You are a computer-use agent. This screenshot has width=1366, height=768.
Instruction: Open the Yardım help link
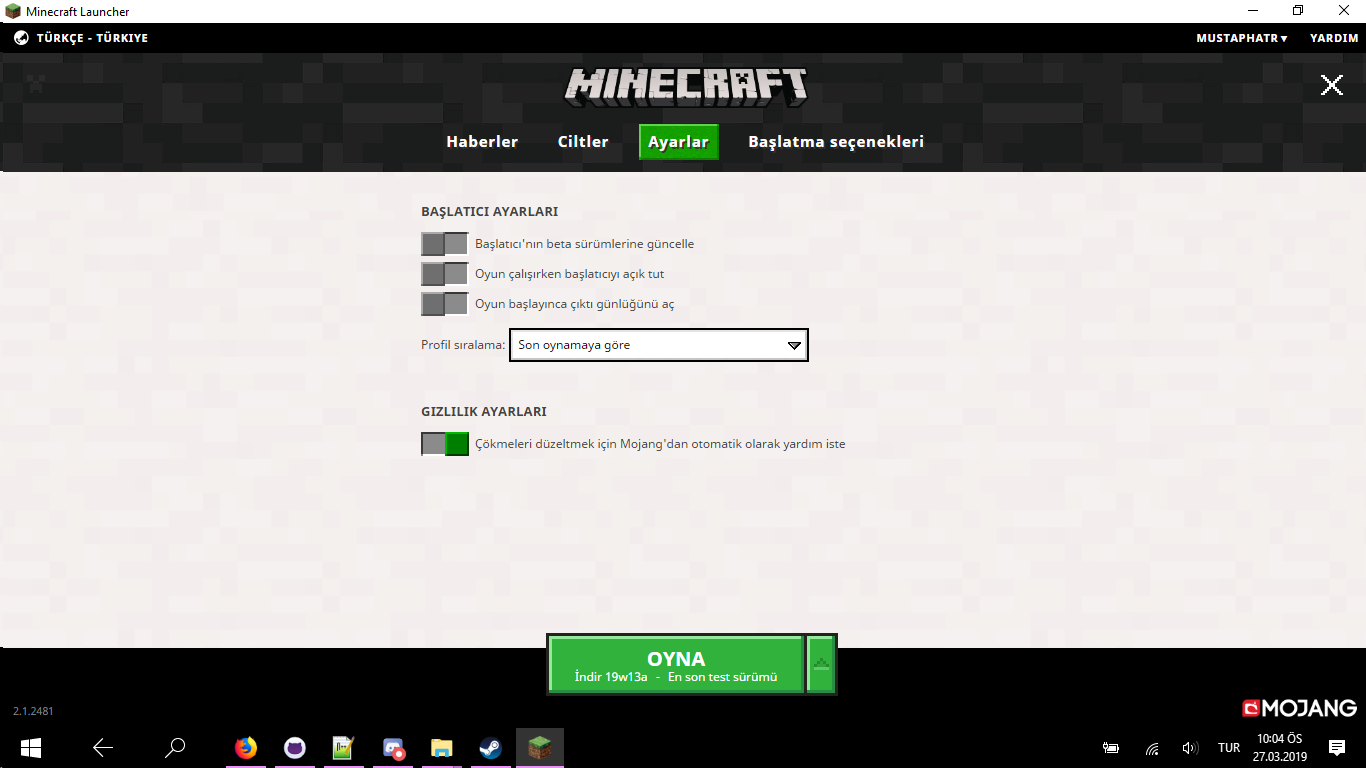(1334, 38)
